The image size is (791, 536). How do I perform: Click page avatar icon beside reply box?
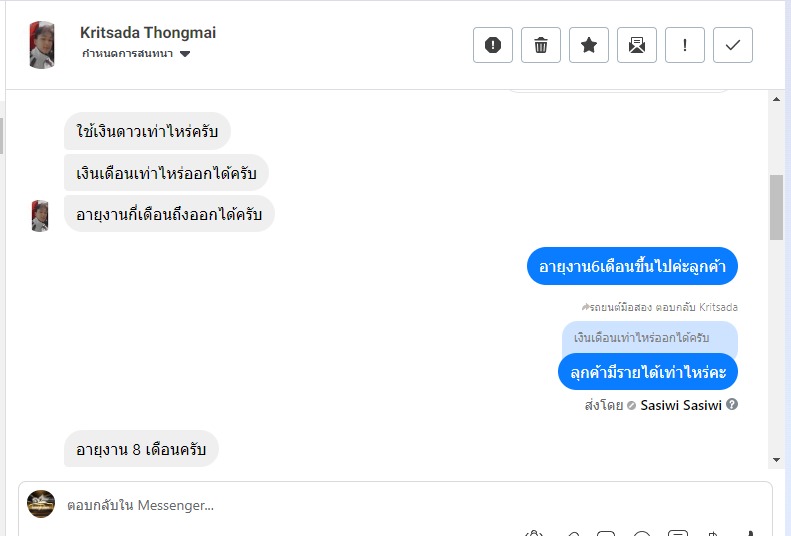pos(41,504)
